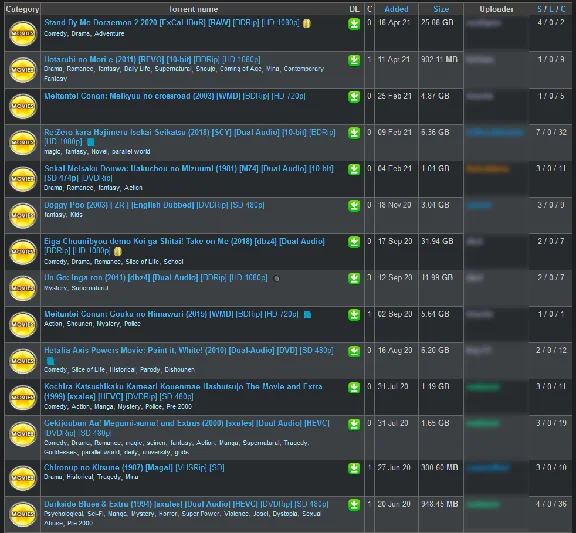Image resolution: width=576 pixels, height=533 pixels.
Task: Click blue square icon after Gouka no Himawari title
Action: click(307, 314)
